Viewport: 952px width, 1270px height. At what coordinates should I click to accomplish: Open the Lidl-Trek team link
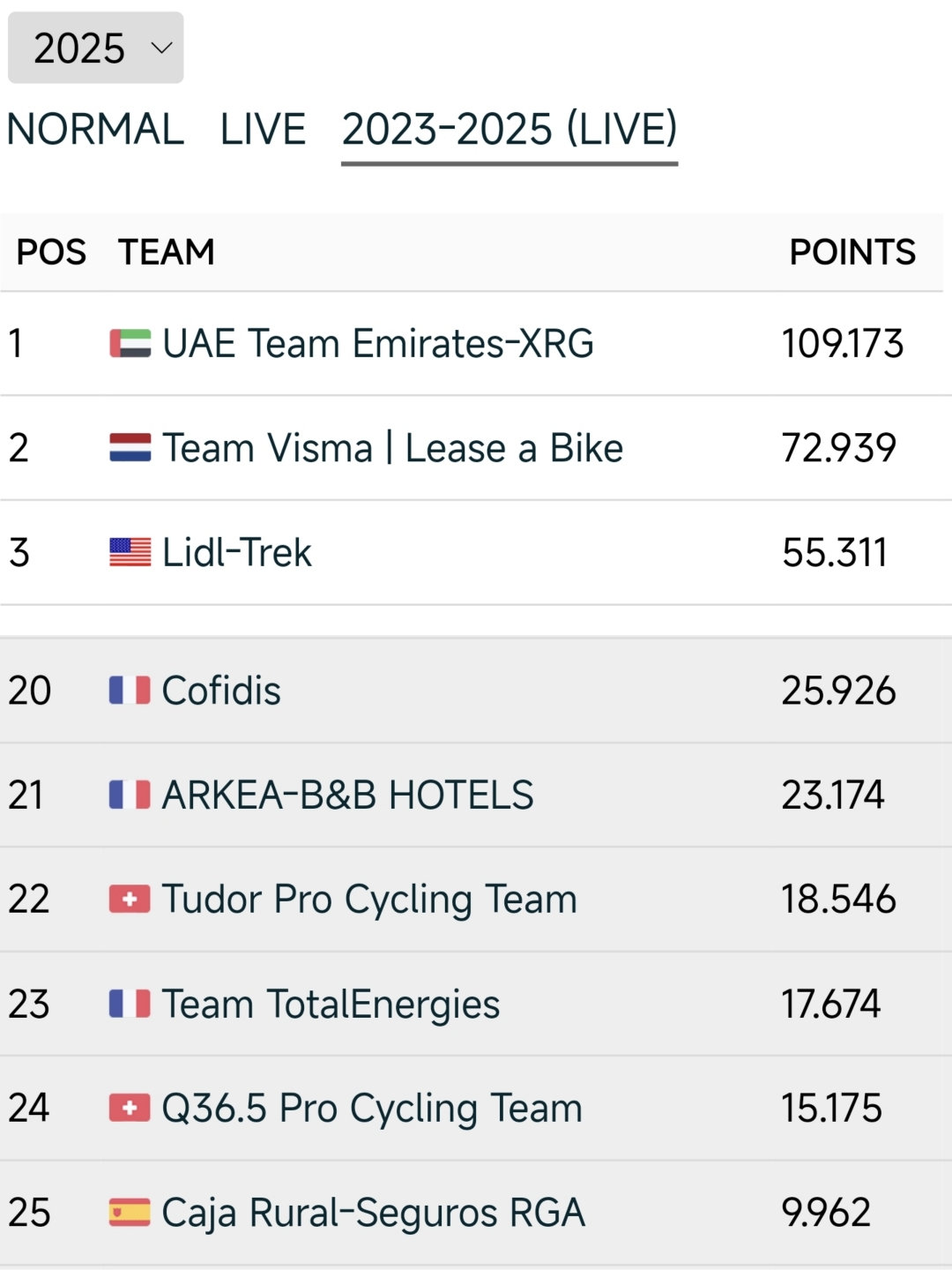[x=237, y=553]
